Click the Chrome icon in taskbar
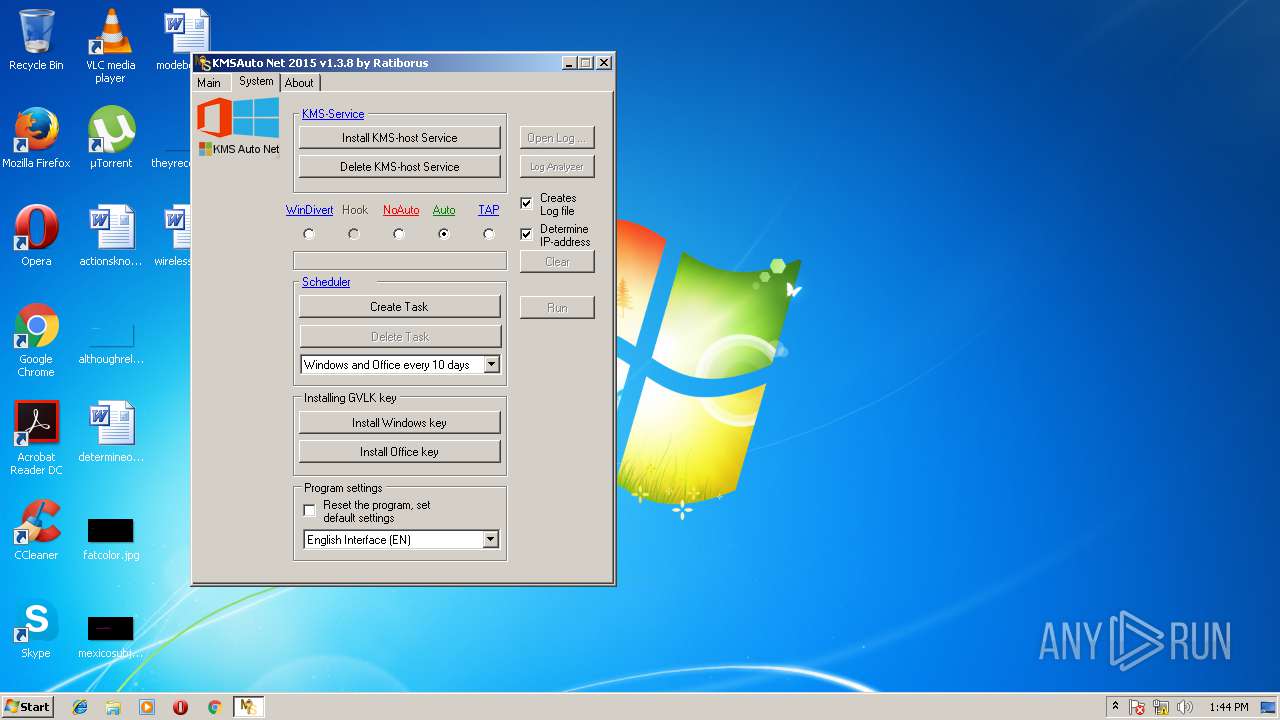 coord(214,707)
